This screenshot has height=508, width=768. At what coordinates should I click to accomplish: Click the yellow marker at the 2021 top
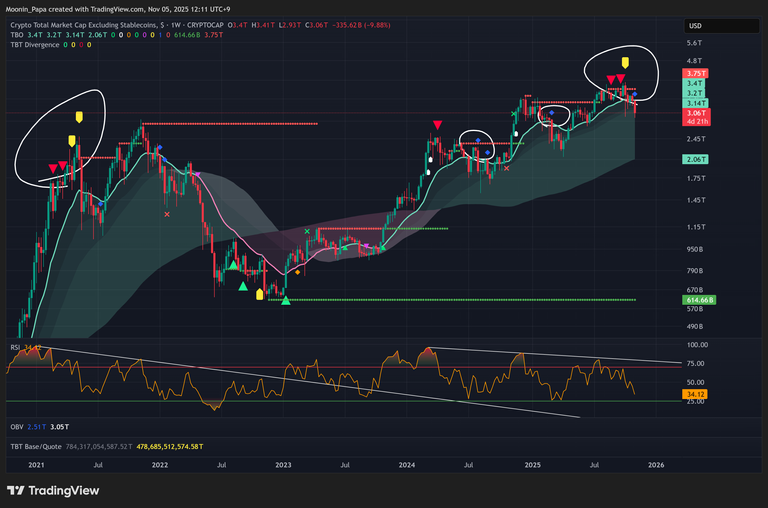(72, 141)
